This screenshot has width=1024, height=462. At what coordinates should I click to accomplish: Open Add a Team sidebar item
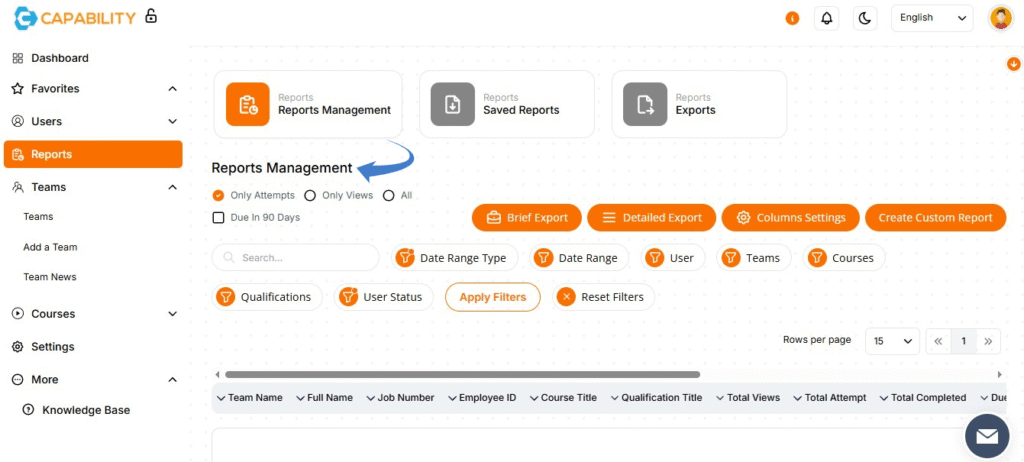[50, 247]
